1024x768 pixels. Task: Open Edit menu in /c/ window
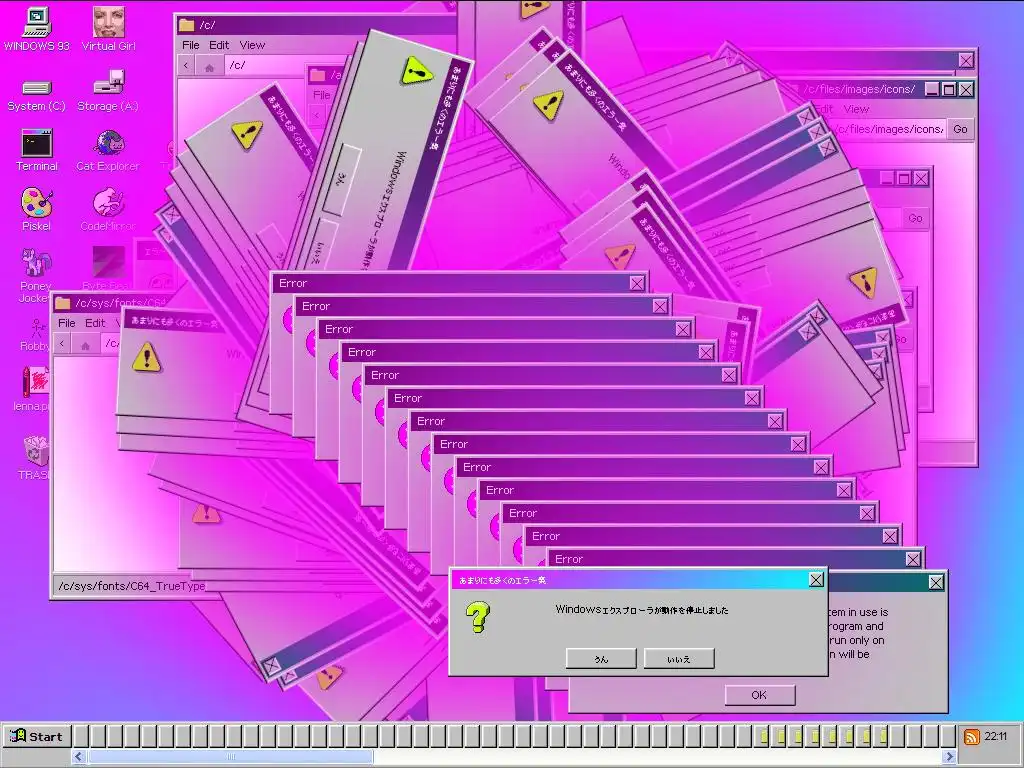coord(219,45)
